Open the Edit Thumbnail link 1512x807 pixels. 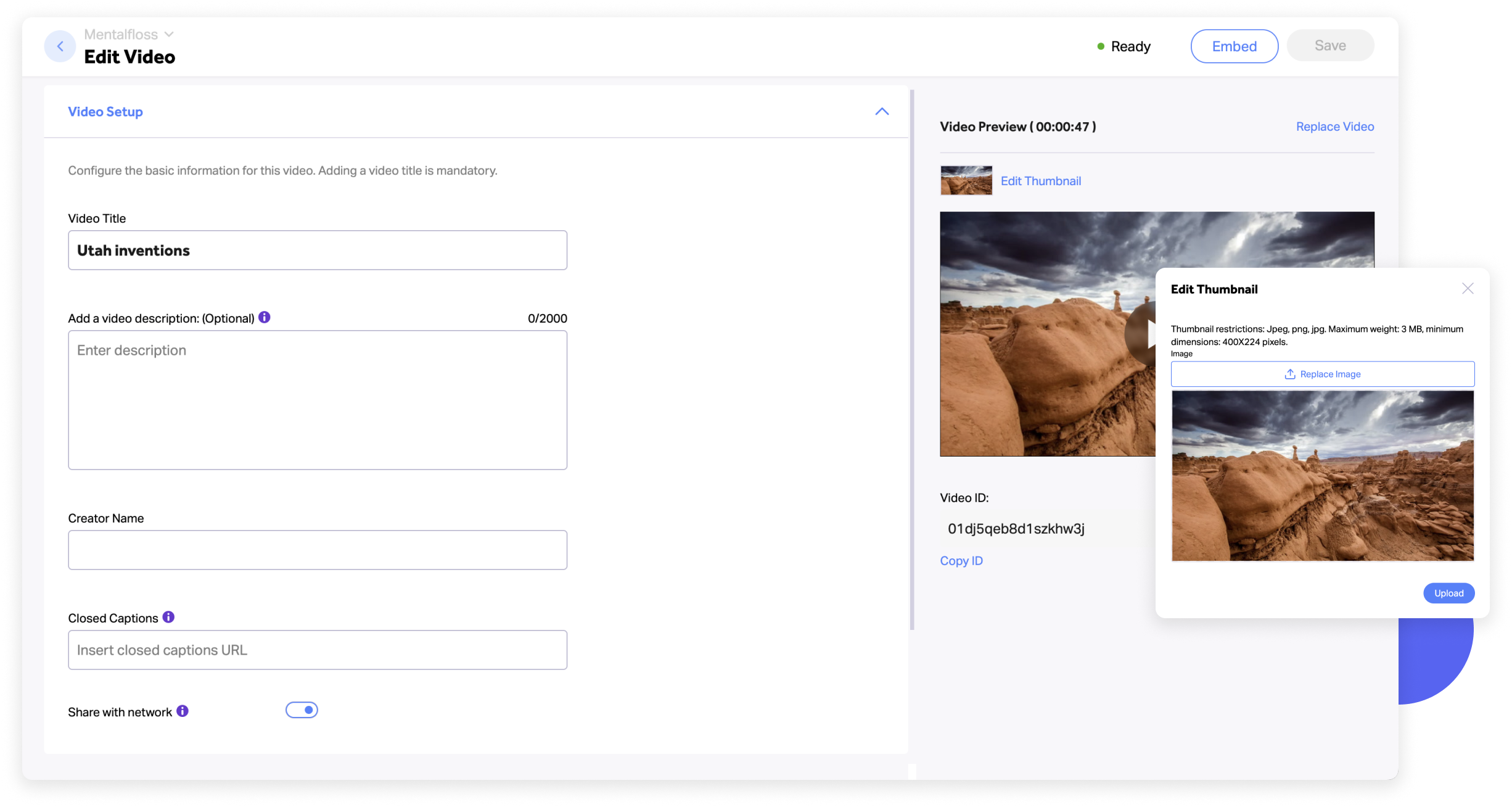tap(1040, 181)
